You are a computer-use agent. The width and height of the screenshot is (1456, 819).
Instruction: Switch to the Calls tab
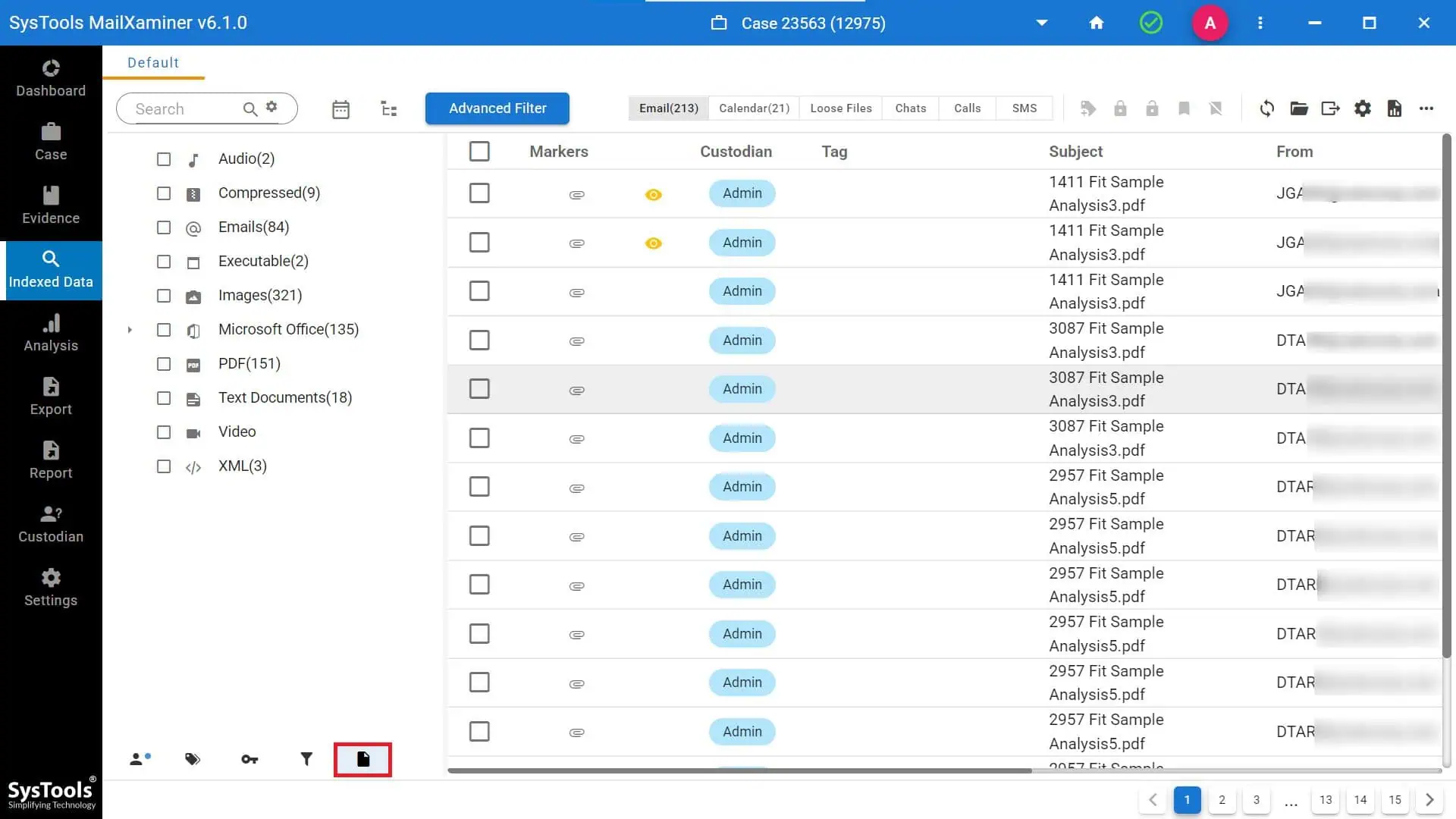point(968,108)
